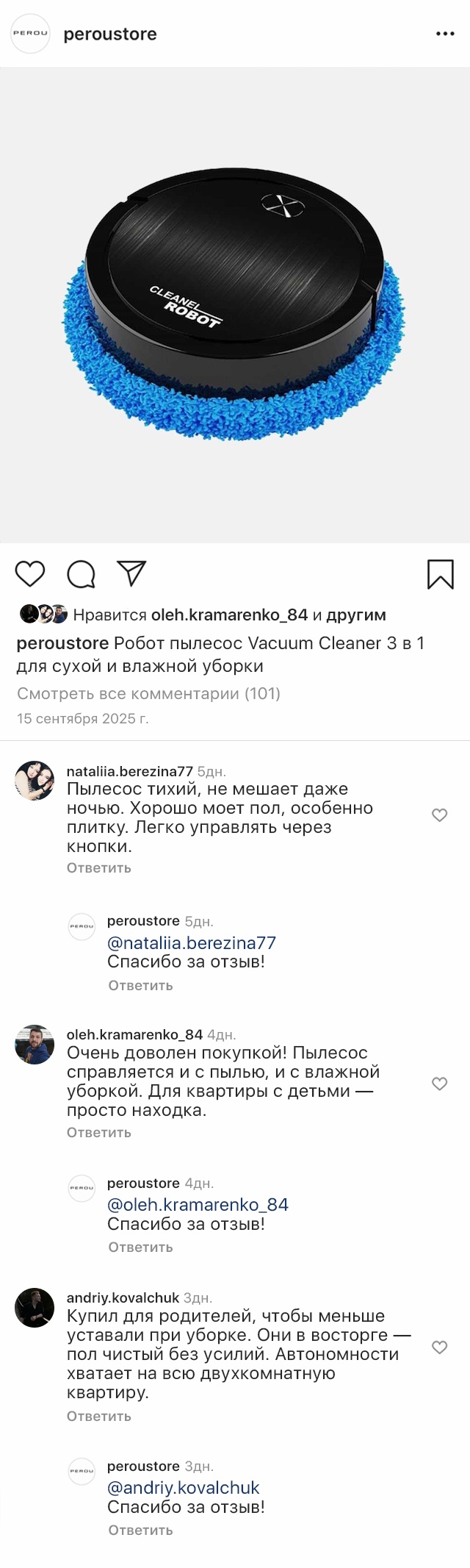This screenshot has width=470, height=1568.
Task: Open comments via the speech bubble icon
Action: (x=81, y=574)
